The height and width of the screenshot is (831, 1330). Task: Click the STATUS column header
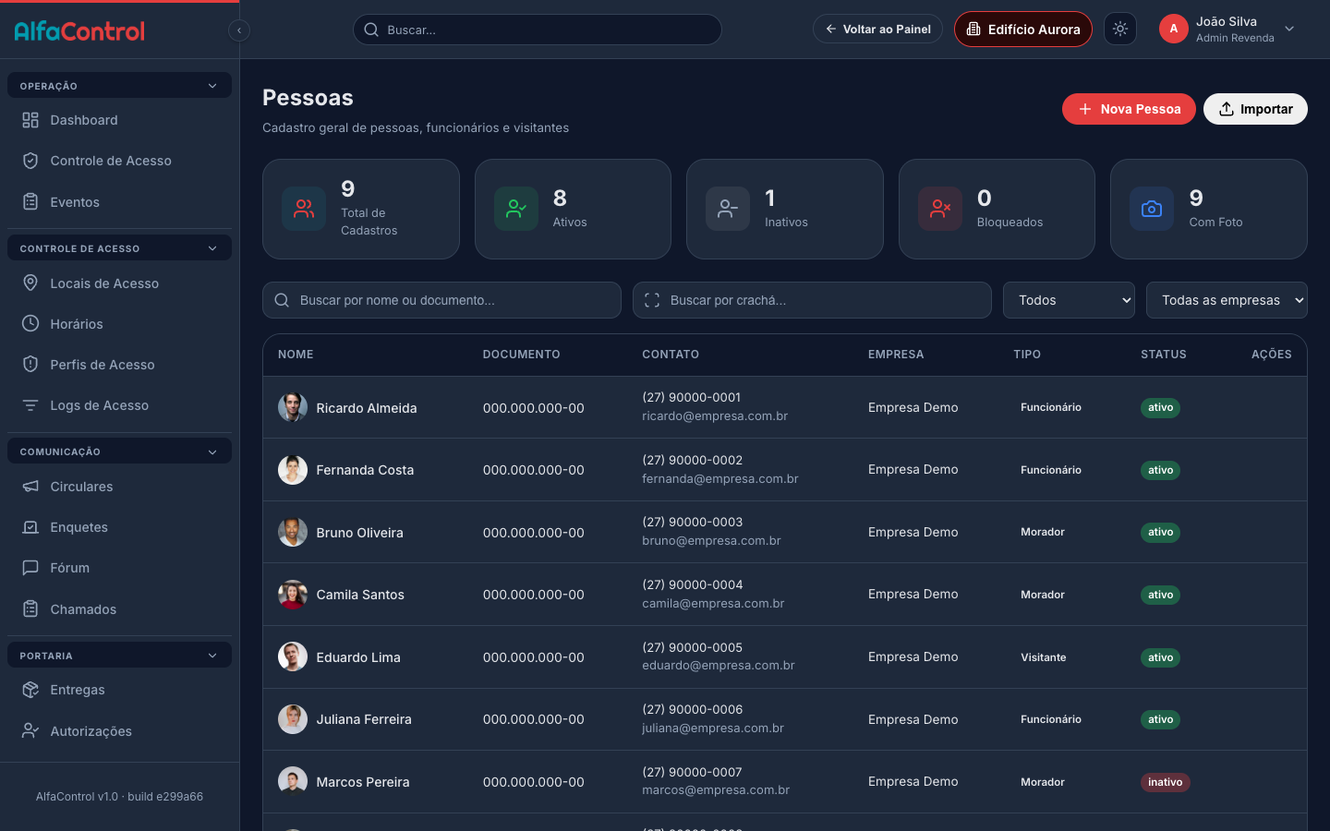click(1164, 354)
